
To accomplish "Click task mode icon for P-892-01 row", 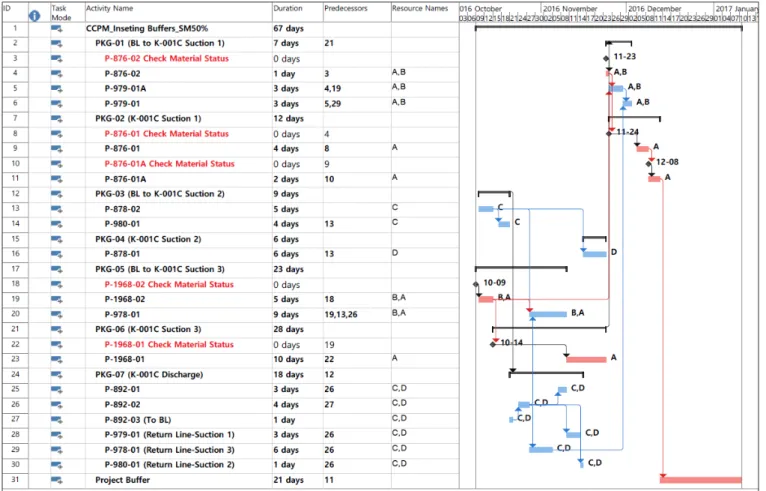I will pos(57,390).
